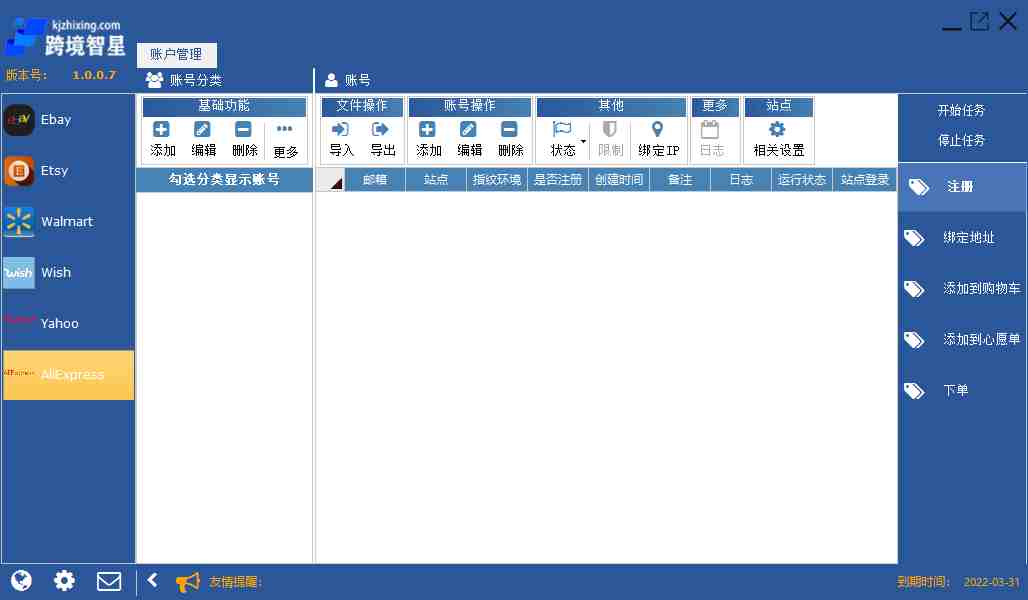Select the Ebay platform icon

coord(19,120)
